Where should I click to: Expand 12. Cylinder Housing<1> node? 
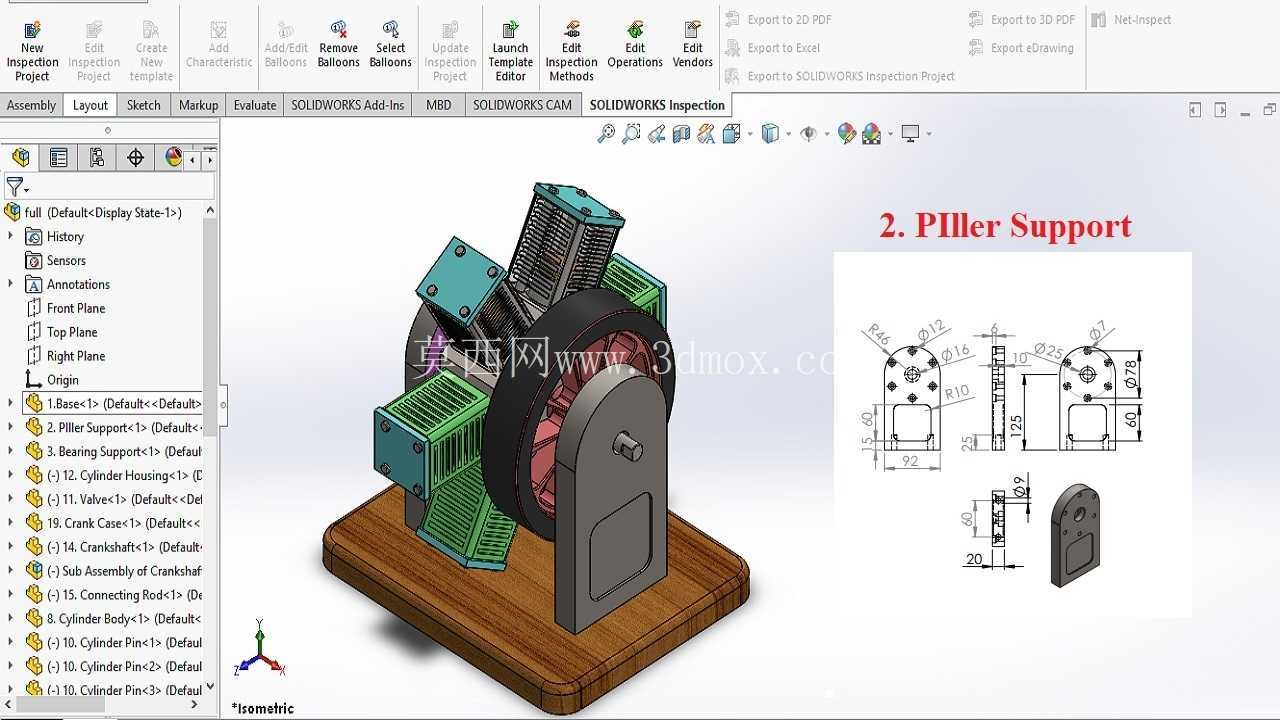tap(11, 475)
